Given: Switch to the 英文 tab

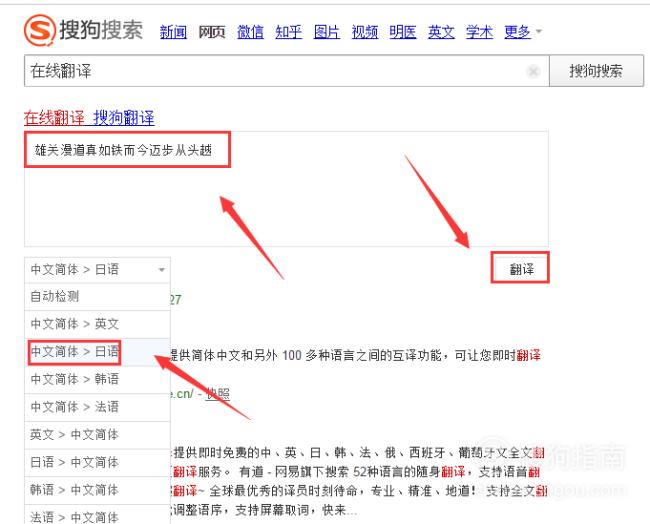Looking at the screenshot, I should (x=441, y=32).
